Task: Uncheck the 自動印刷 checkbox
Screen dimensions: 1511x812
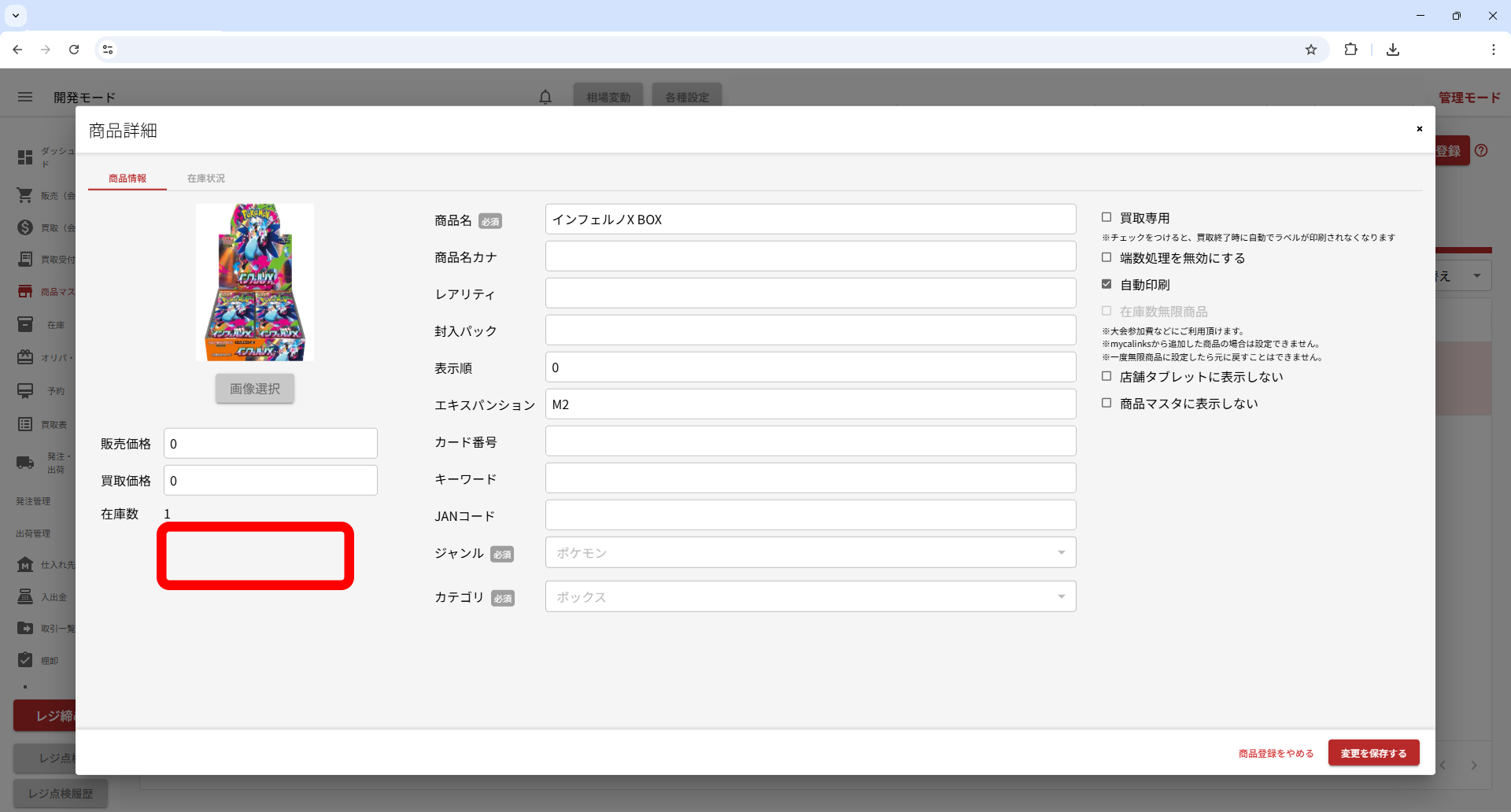Action: [1106, 284]
